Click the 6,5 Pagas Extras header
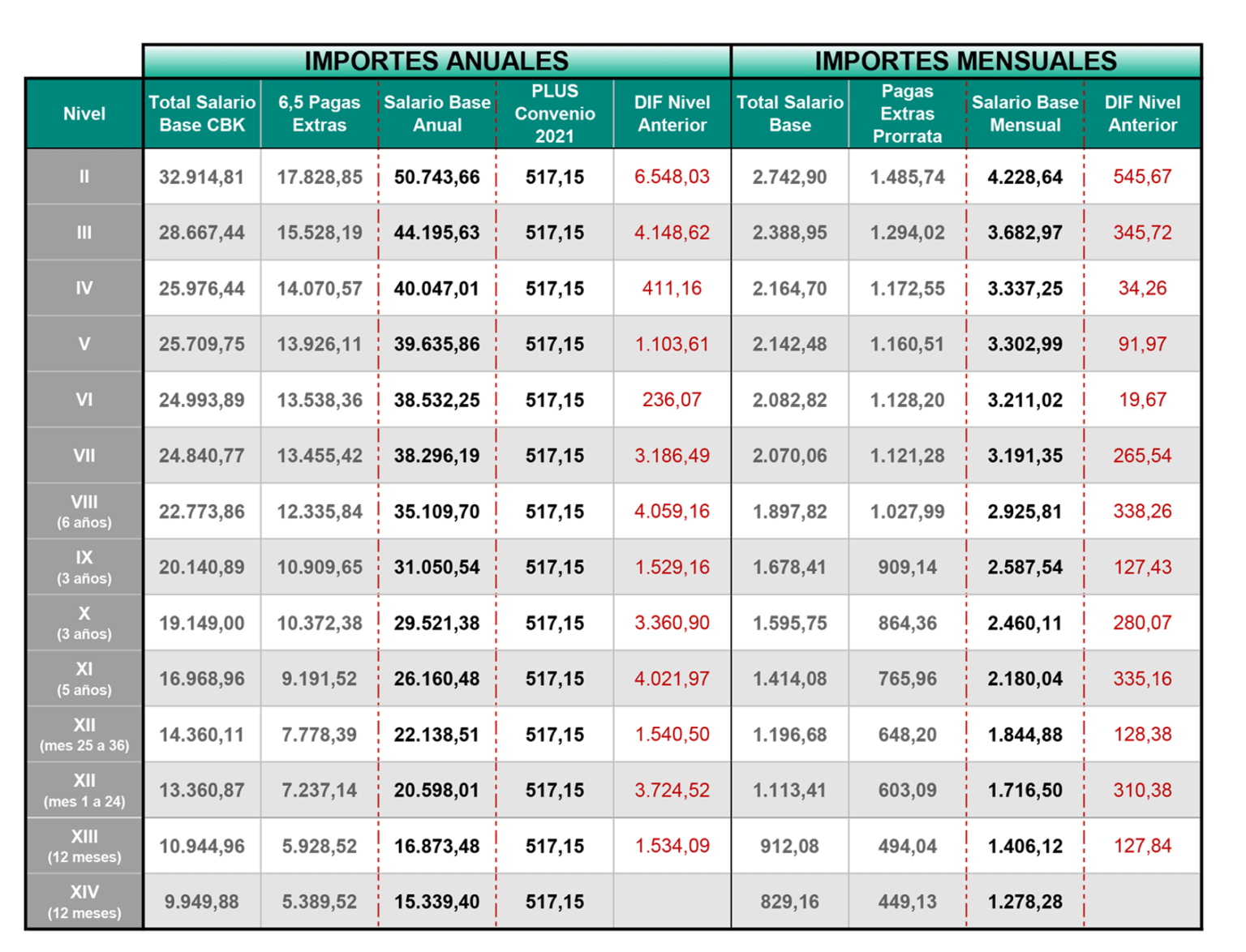1246x952 pixels. (x=320, y=114)
